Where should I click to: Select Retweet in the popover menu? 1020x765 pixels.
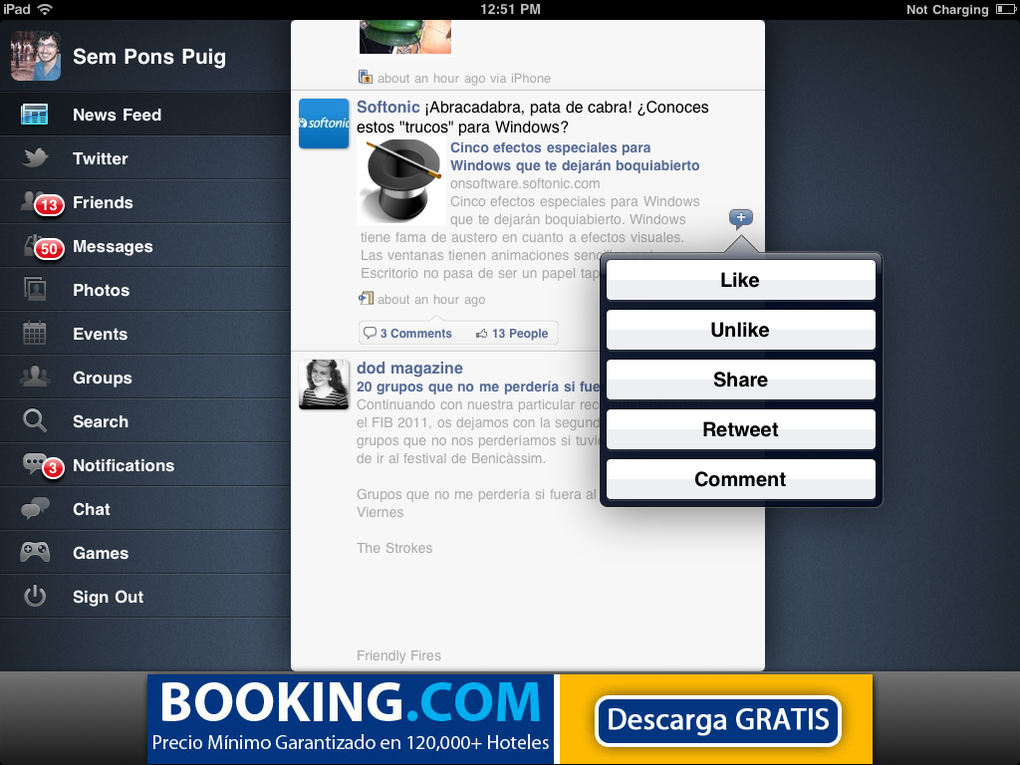point(740,429)
